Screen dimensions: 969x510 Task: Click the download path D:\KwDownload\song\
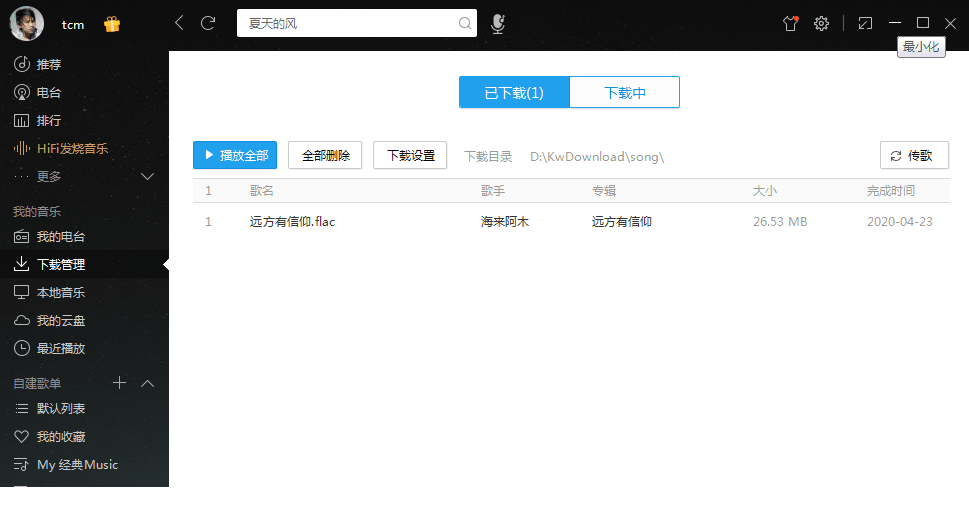click(x=597, y=156)
